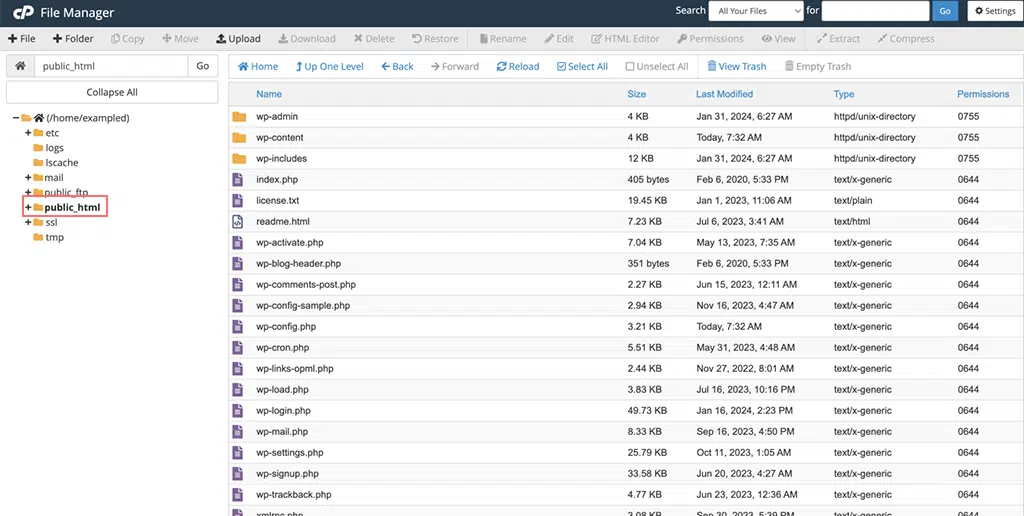This screenshot has height=516, width=1024.
Task: Click the Empty Trash option
Action: tap(818, 66)
